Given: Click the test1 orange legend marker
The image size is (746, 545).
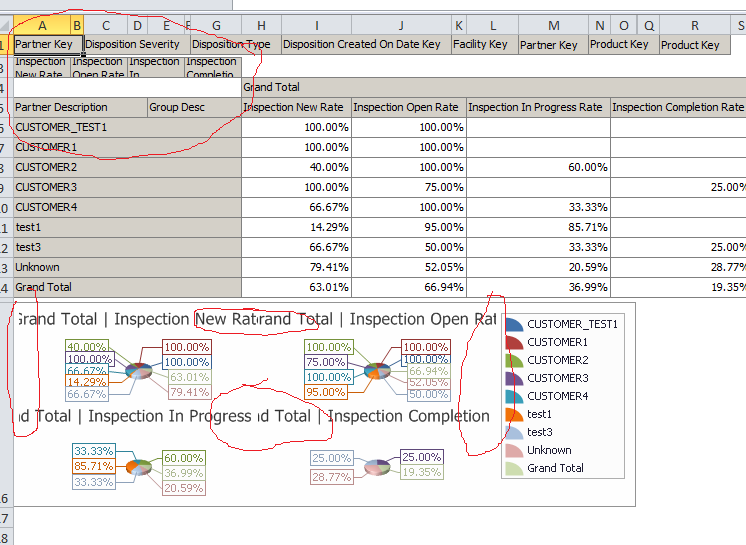Looking at the screenshot, I should tap(514, 415).
